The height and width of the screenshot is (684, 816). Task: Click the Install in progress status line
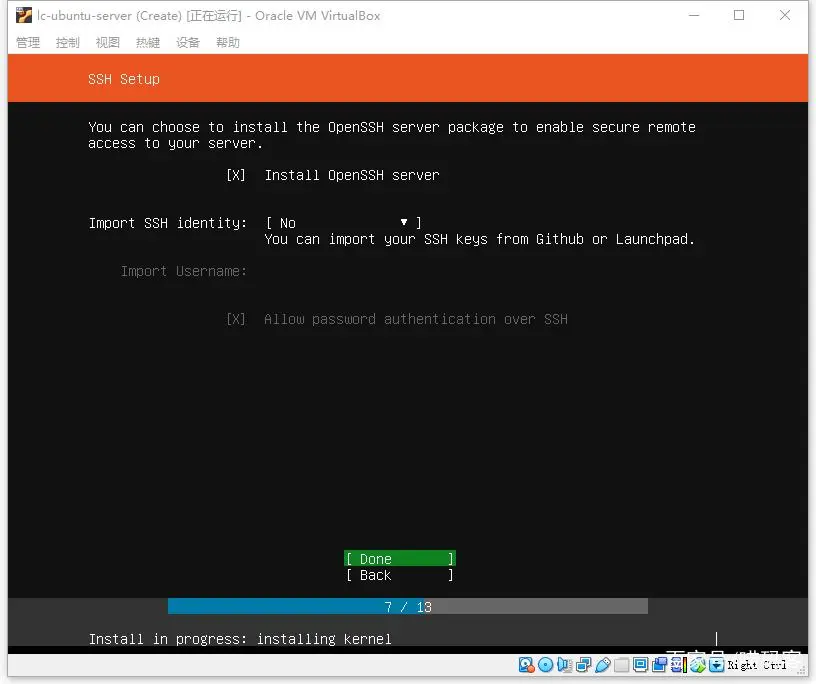240,639
